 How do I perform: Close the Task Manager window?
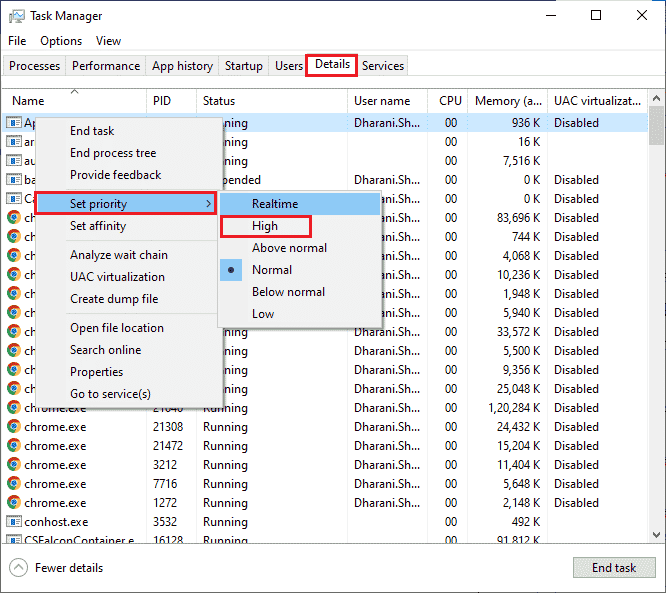coord(642,16)
